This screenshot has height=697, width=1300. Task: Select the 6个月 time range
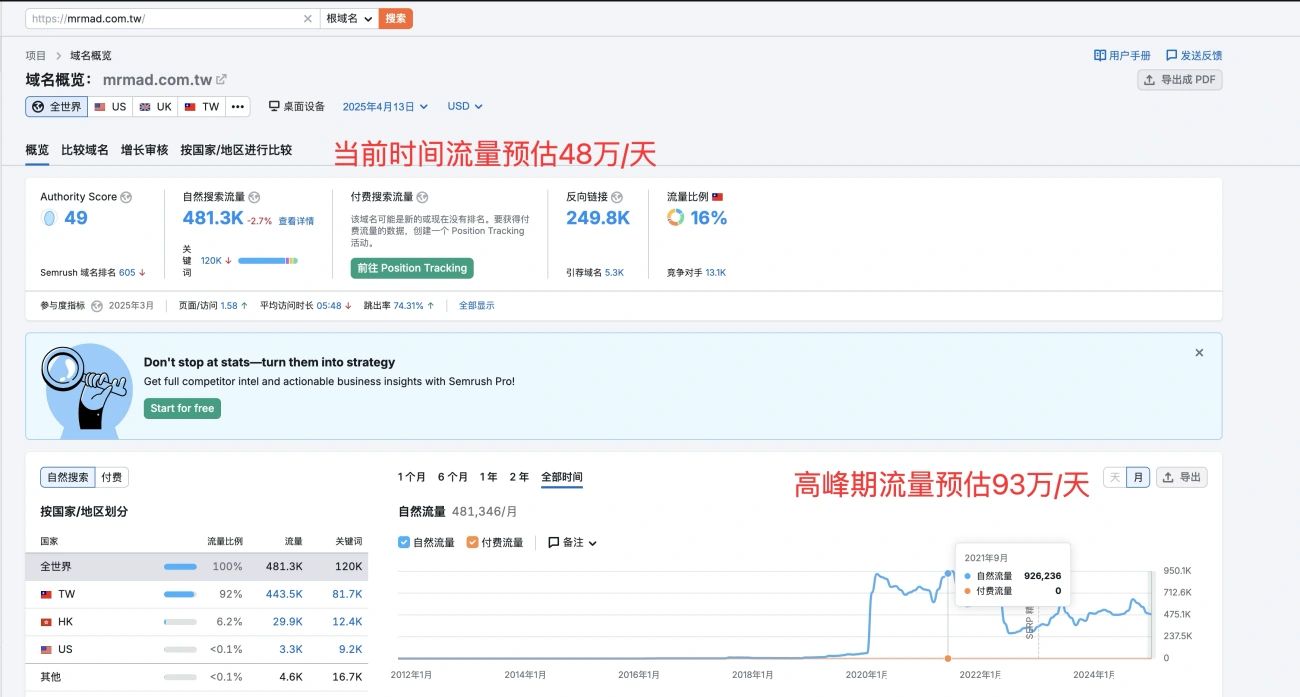click(453, 477)
